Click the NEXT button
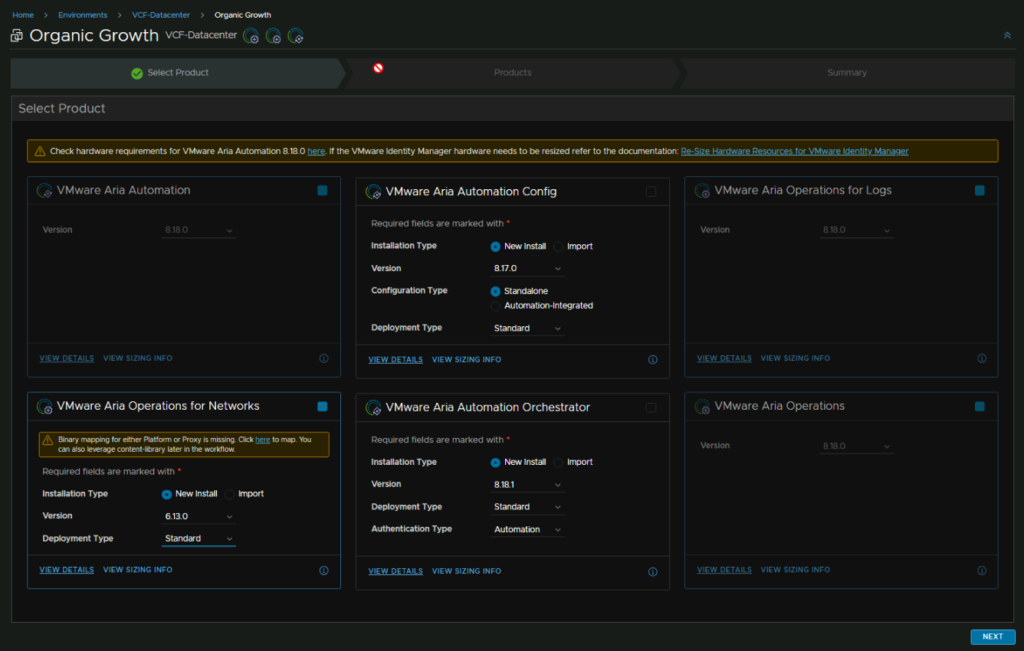This screenshot has width=1024, height=651. pos(993,637)
